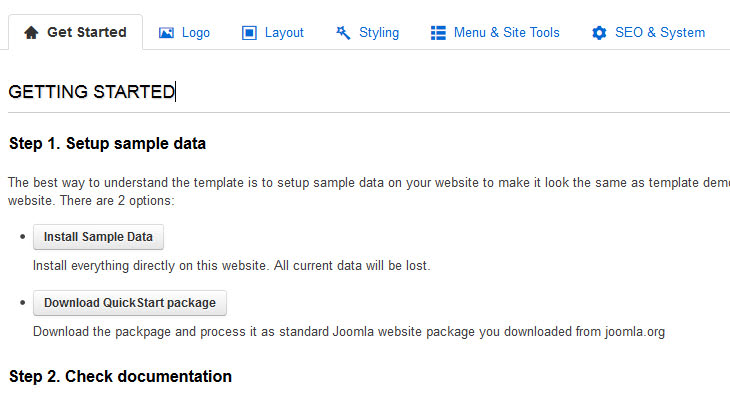
Task: Click the Step 2 Check documentation heading
Action: [x=120, y=377]
